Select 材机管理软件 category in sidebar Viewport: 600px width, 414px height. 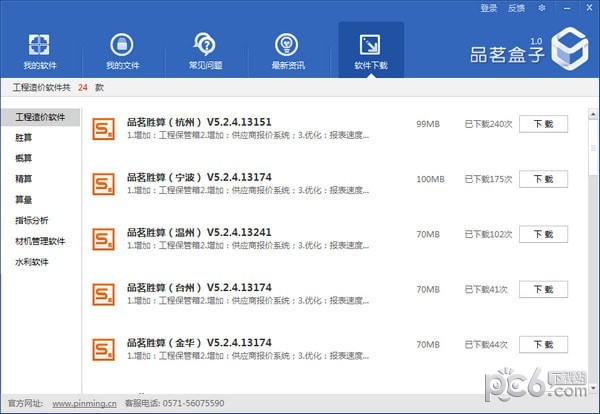coord(40,241)
